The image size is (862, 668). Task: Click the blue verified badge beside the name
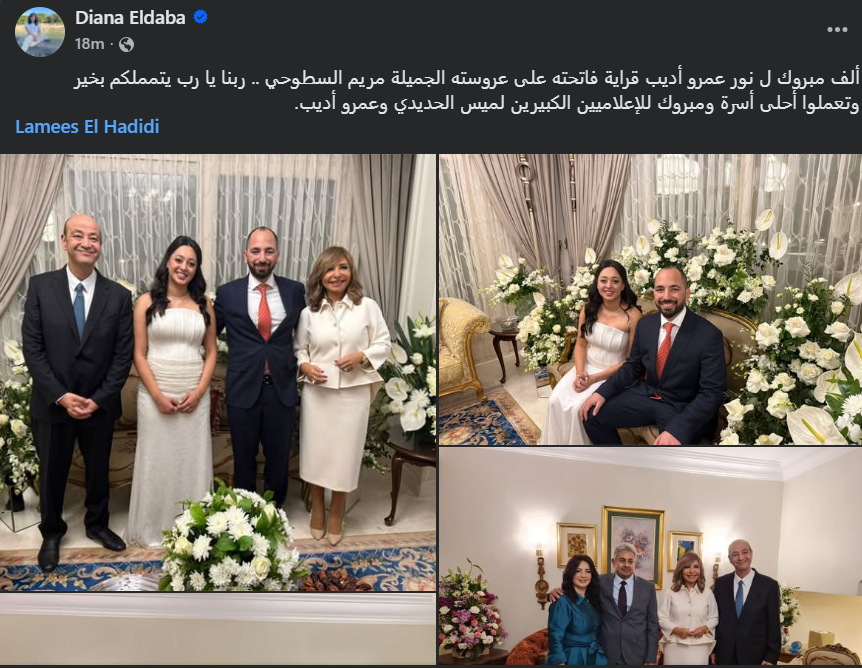(201, 17)
